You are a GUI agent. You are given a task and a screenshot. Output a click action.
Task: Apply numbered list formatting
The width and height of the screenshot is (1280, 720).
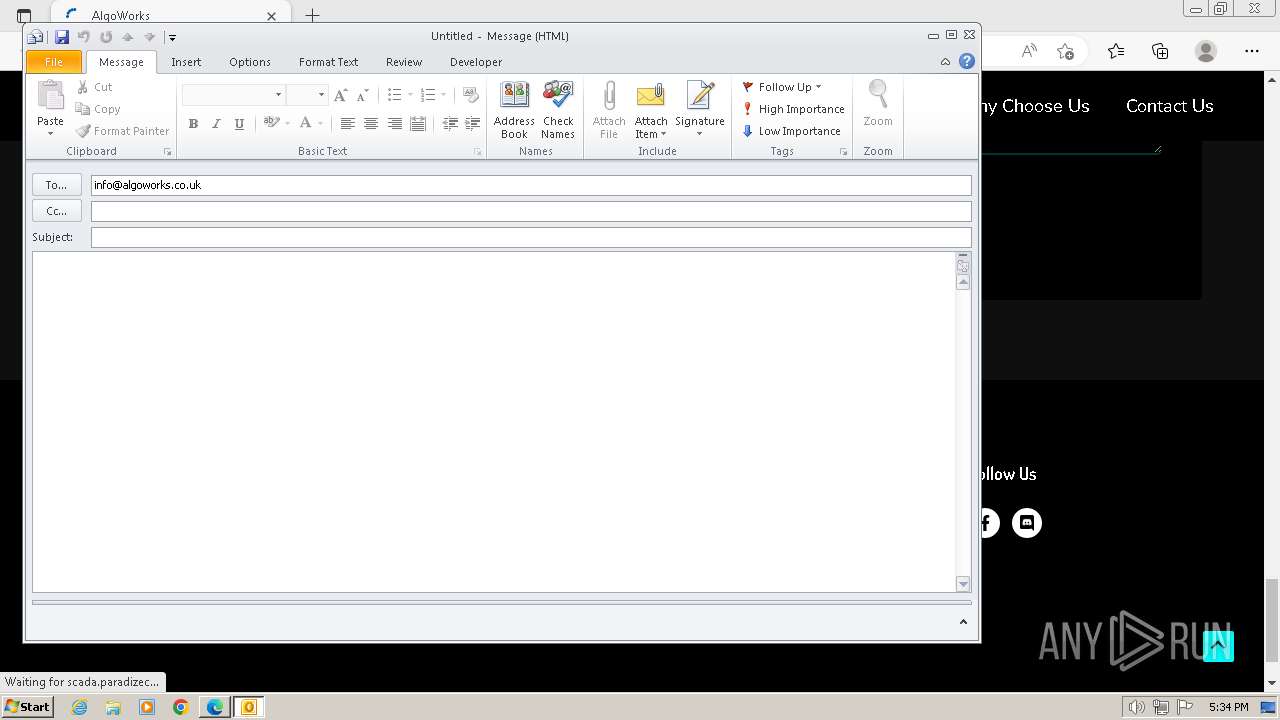tap(428, 95)
